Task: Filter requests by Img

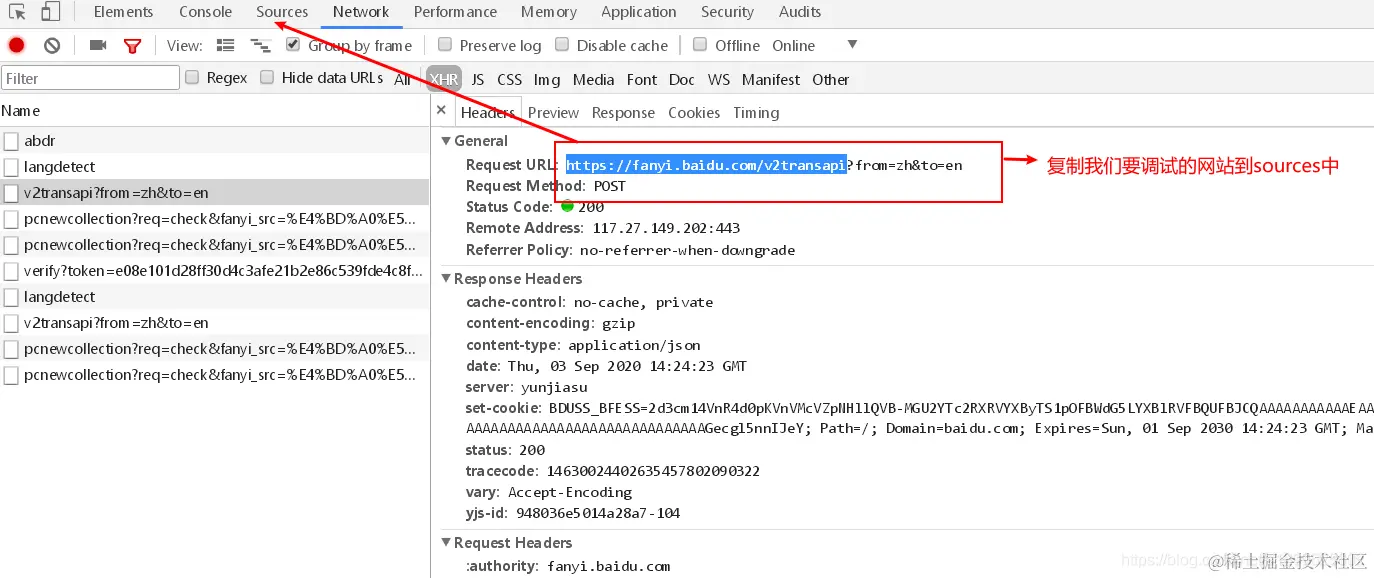Action: tap(547, 79)
